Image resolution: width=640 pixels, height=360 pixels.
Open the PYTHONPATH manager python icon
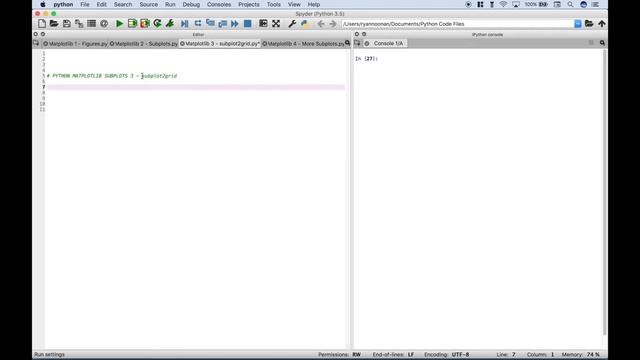click(x=304, y=24)
